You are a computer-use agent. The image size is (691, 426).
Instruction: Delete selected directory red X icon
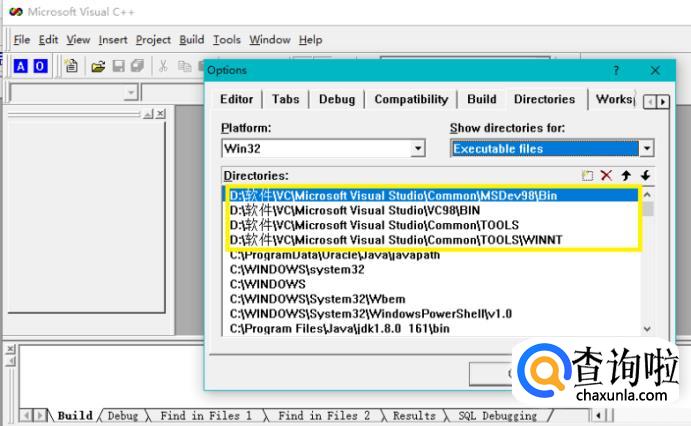click(606, 175)
